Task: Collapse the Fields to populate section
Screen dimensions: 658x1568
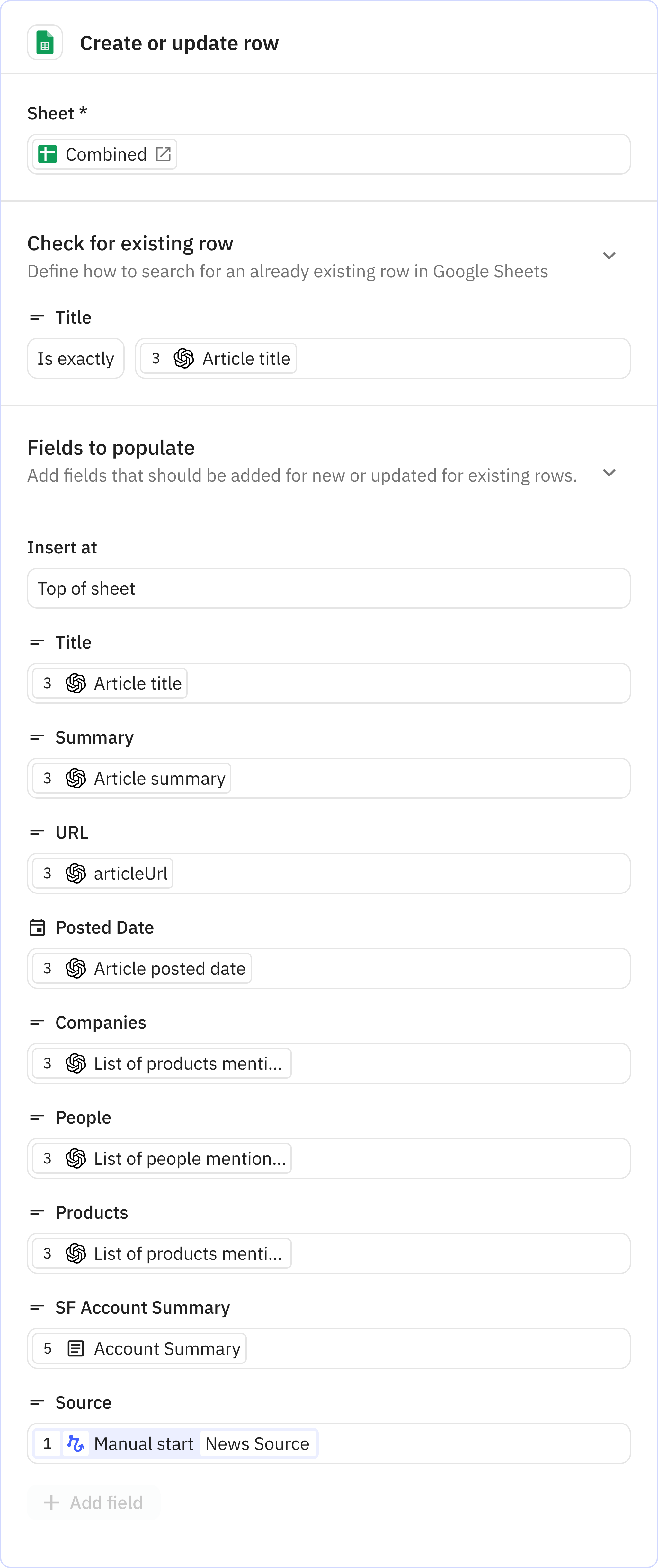Action: [x=609, y=472]
